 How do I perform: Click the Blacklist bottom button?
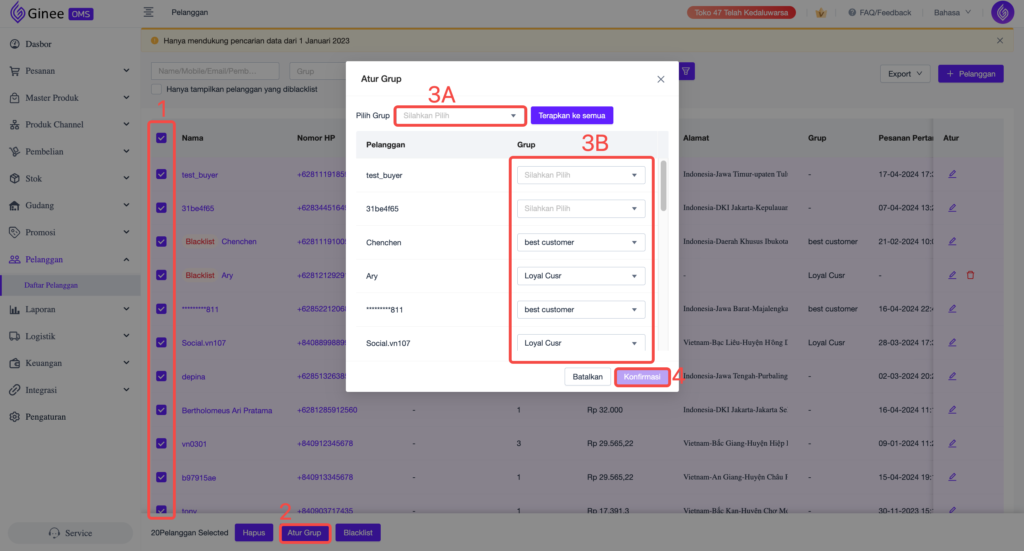click(358, 533)
